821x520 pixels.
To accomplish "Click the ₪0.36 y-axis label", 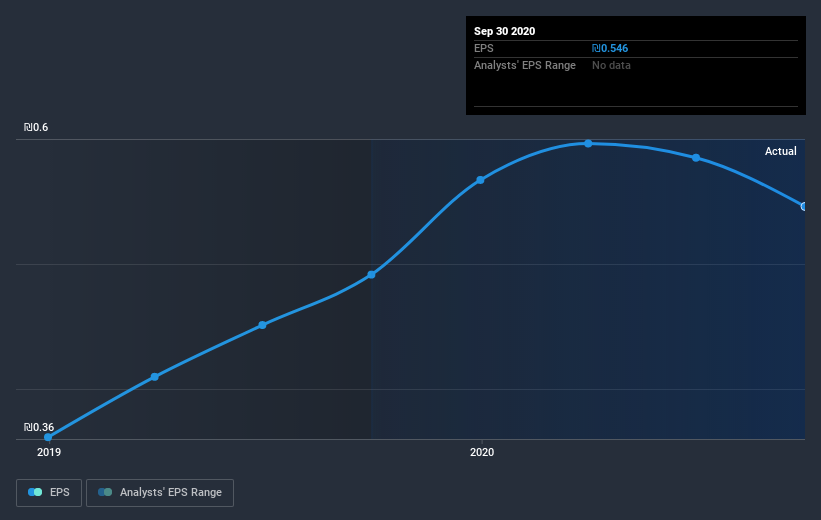I will tap(39, 427).
